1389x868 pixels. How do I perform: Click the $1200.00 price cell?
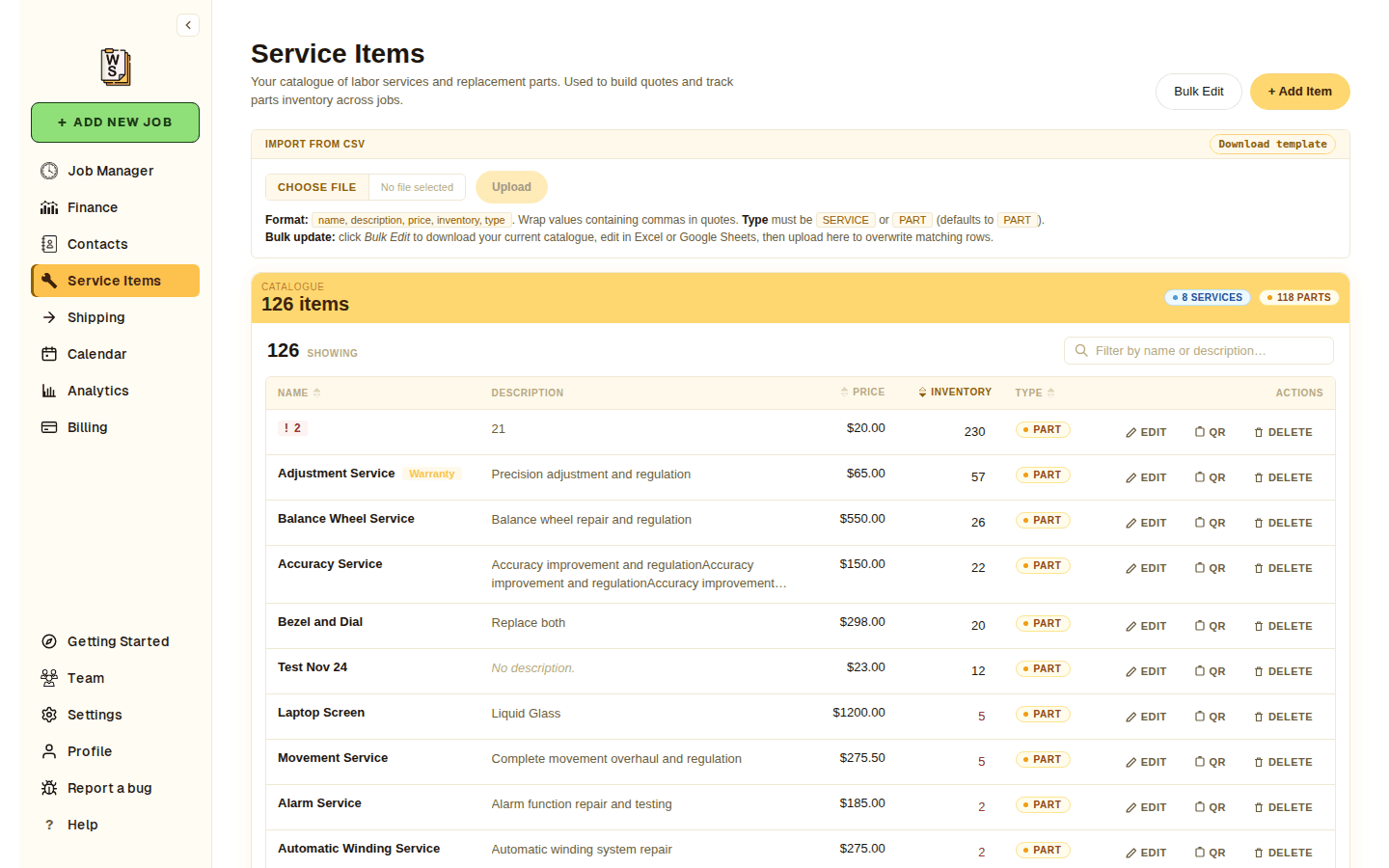(858, 713)
